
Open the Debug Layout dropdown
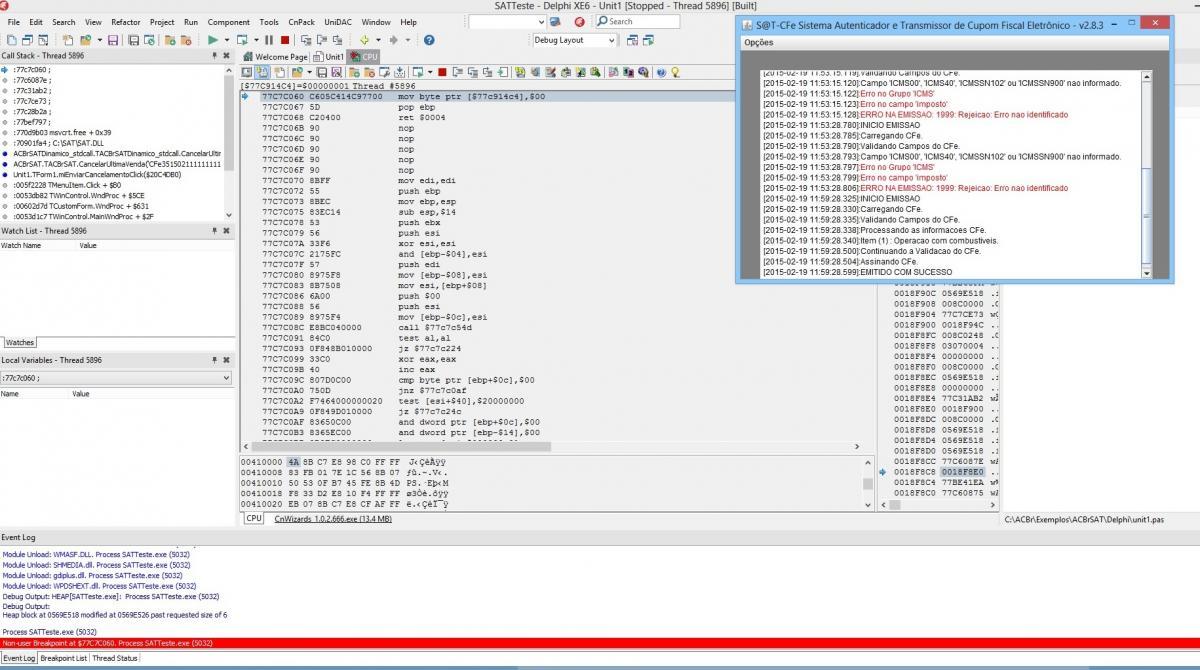[x=610, y=40]
